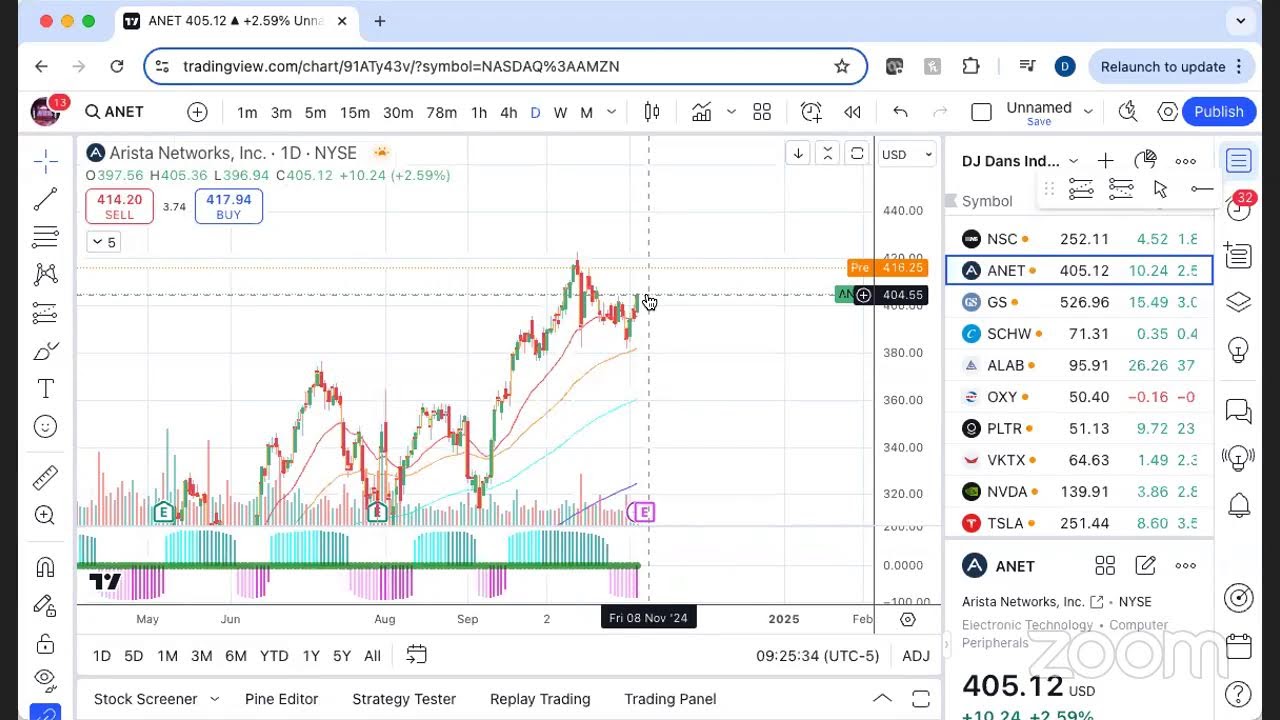Open the go-to-date calendar

pos(416,655)
